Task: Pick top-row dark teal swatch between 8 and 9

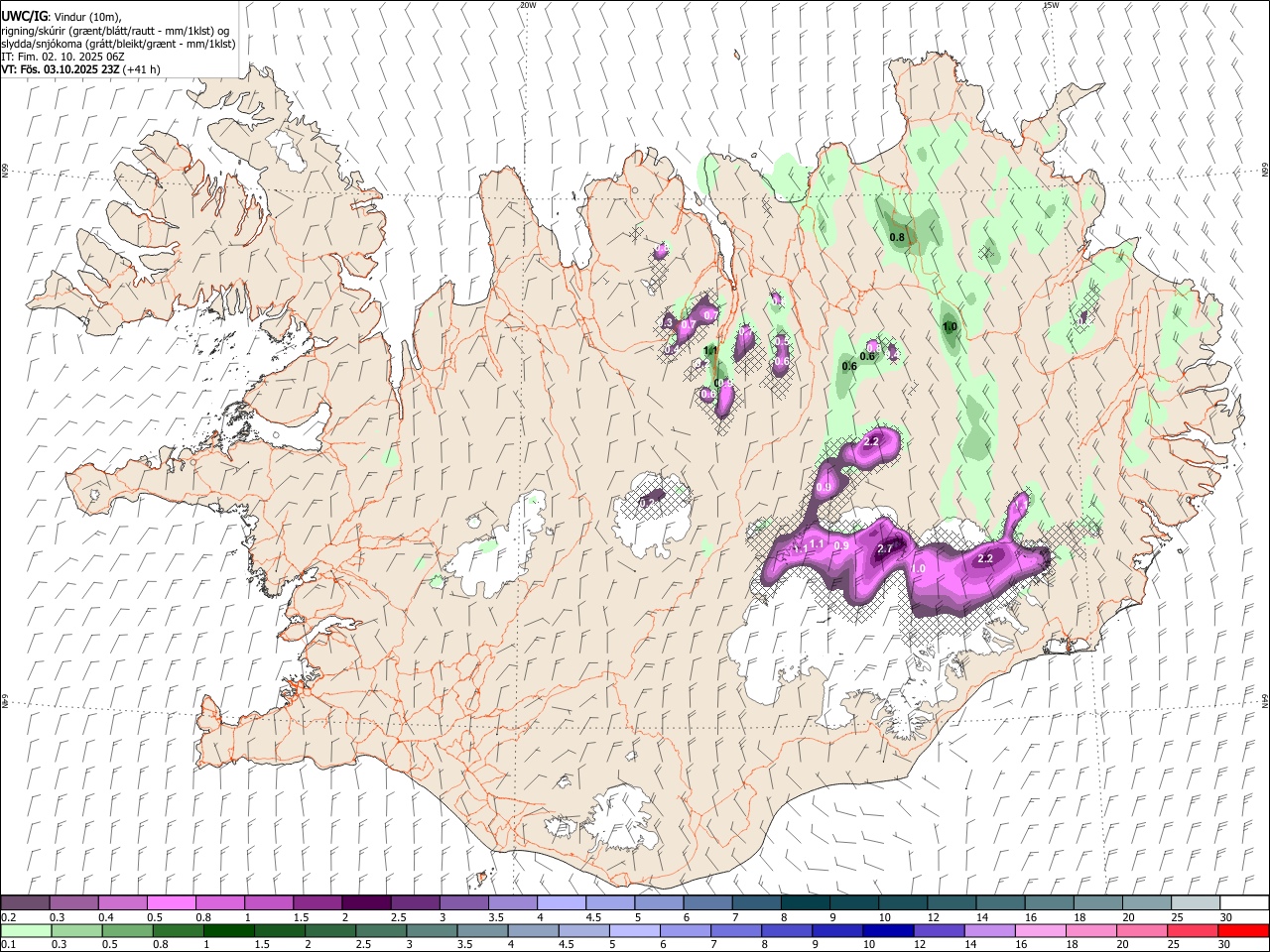Action: 805,903
